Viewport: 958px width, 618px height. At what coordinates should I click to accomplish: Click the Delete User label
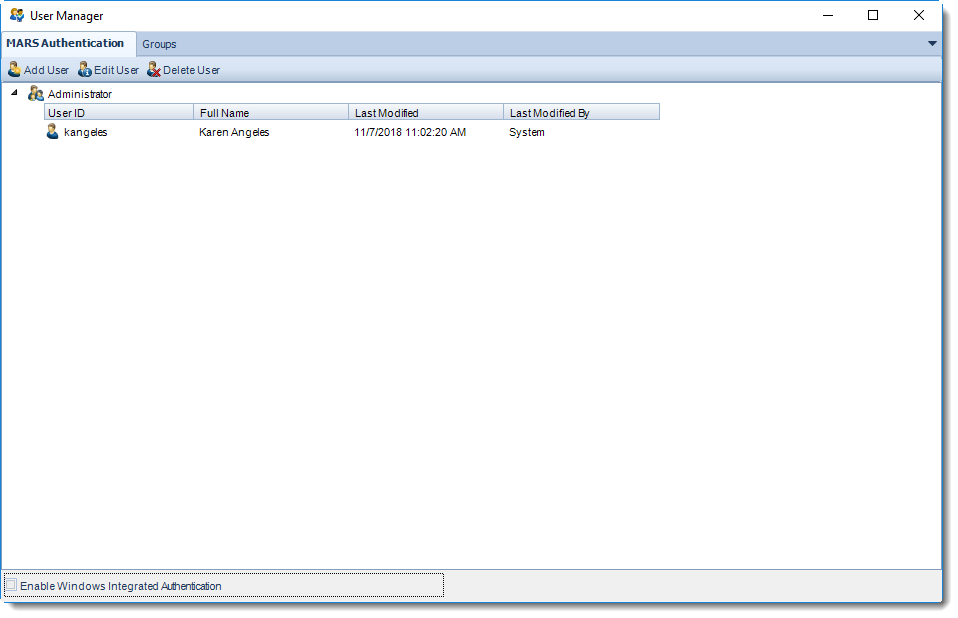[x=191, y=70]
